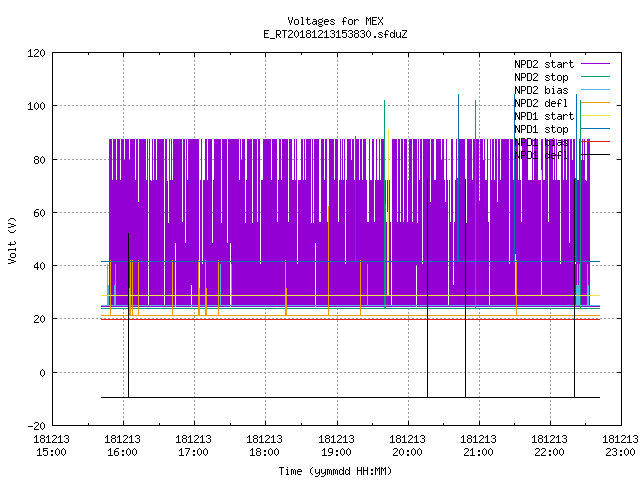Click the yellow NPD1 start legend line
This screenshot has height=480, width=640.
[x=595, y=116]
